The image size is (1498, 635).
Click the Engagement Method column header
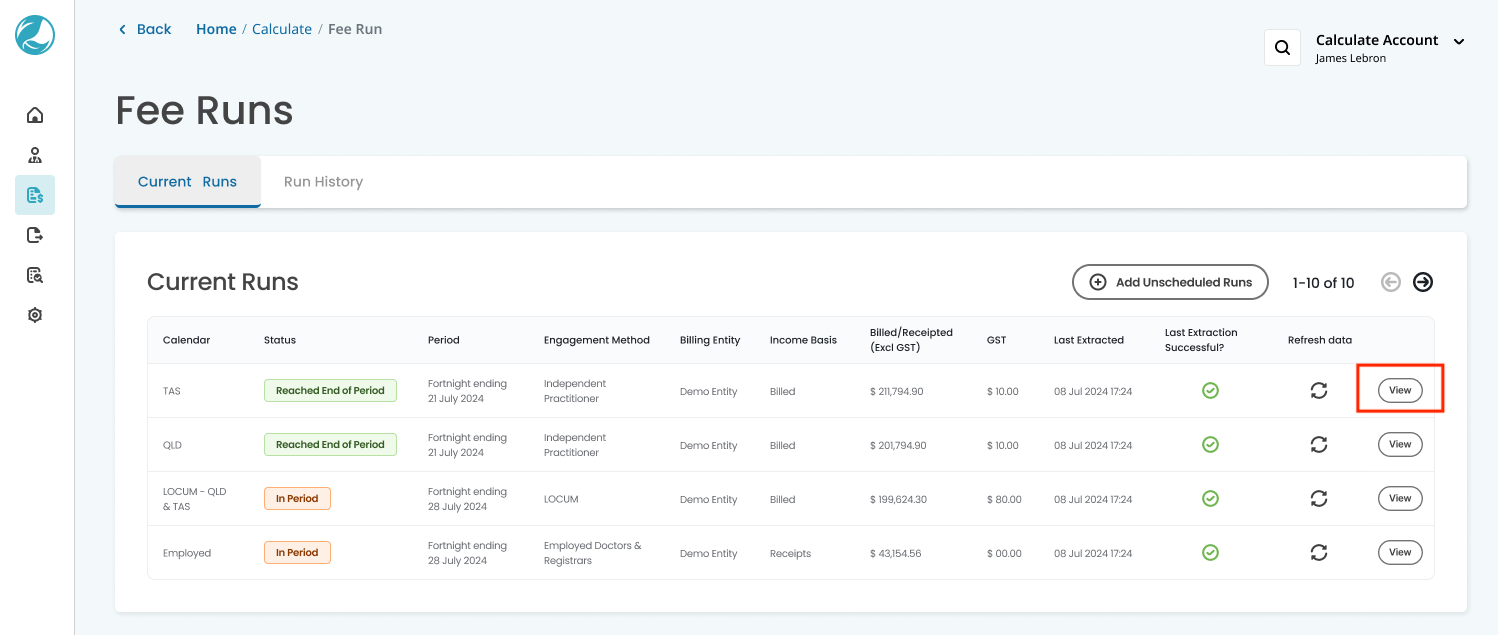coord(597,340)
